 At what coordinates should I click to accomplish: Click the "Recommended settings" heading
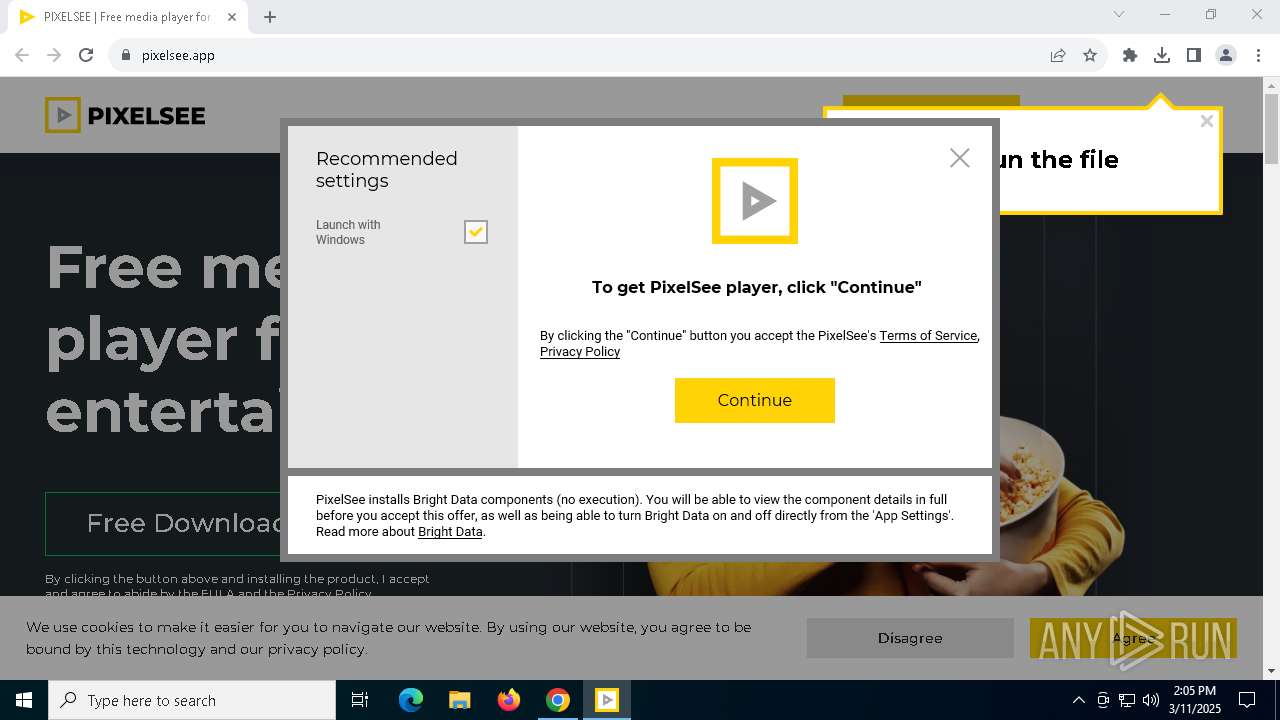[x=387, y=170]
